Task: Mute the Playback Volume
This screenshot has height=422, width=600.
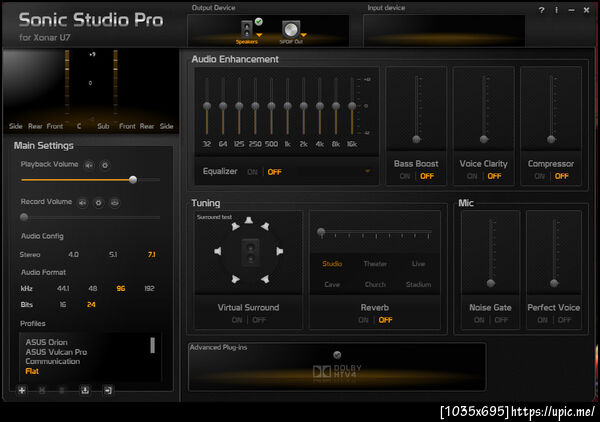Action: point(89,165)
